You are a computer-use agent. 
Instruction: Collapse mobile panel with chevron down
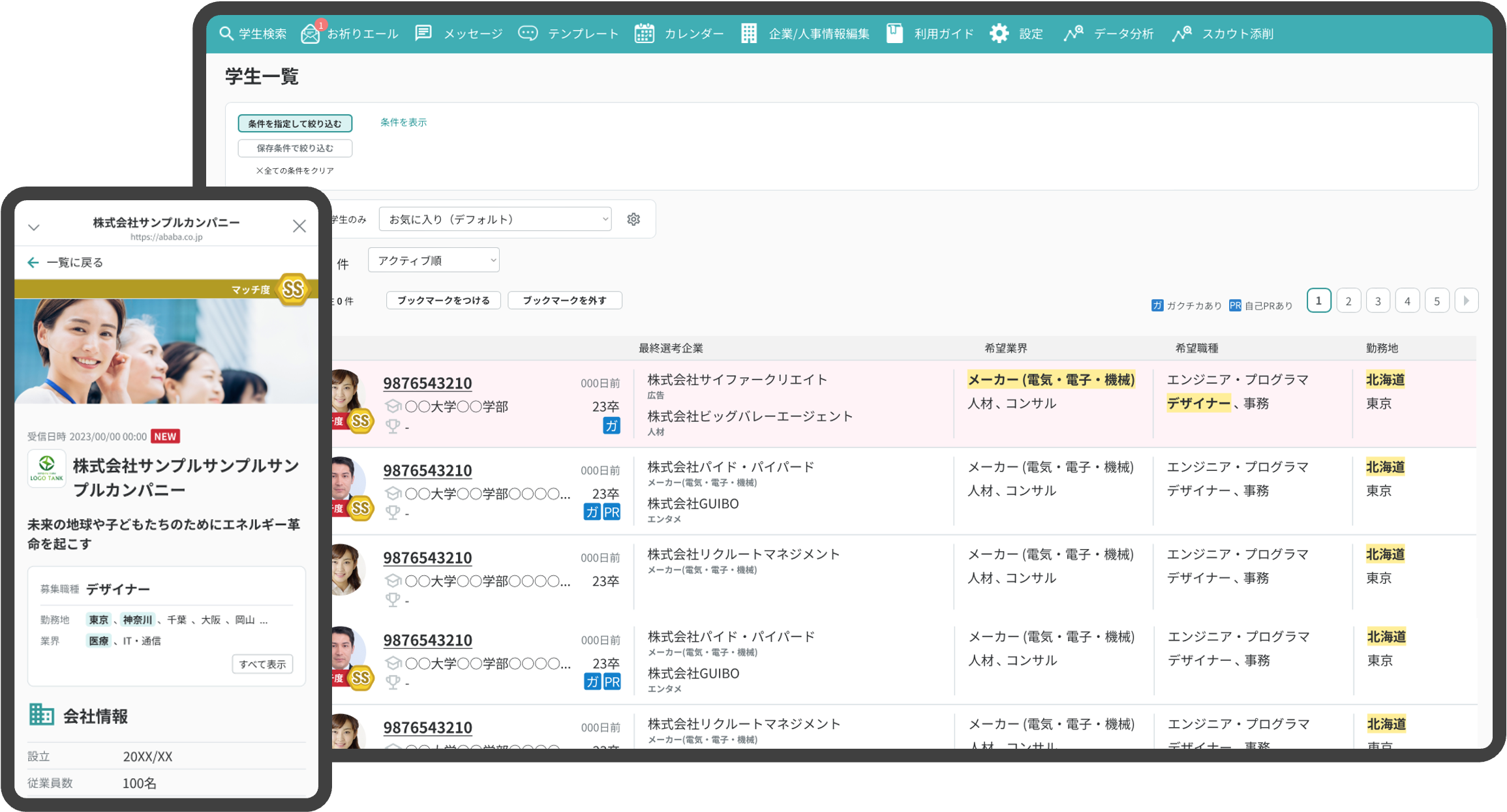[x=34, y=227]
